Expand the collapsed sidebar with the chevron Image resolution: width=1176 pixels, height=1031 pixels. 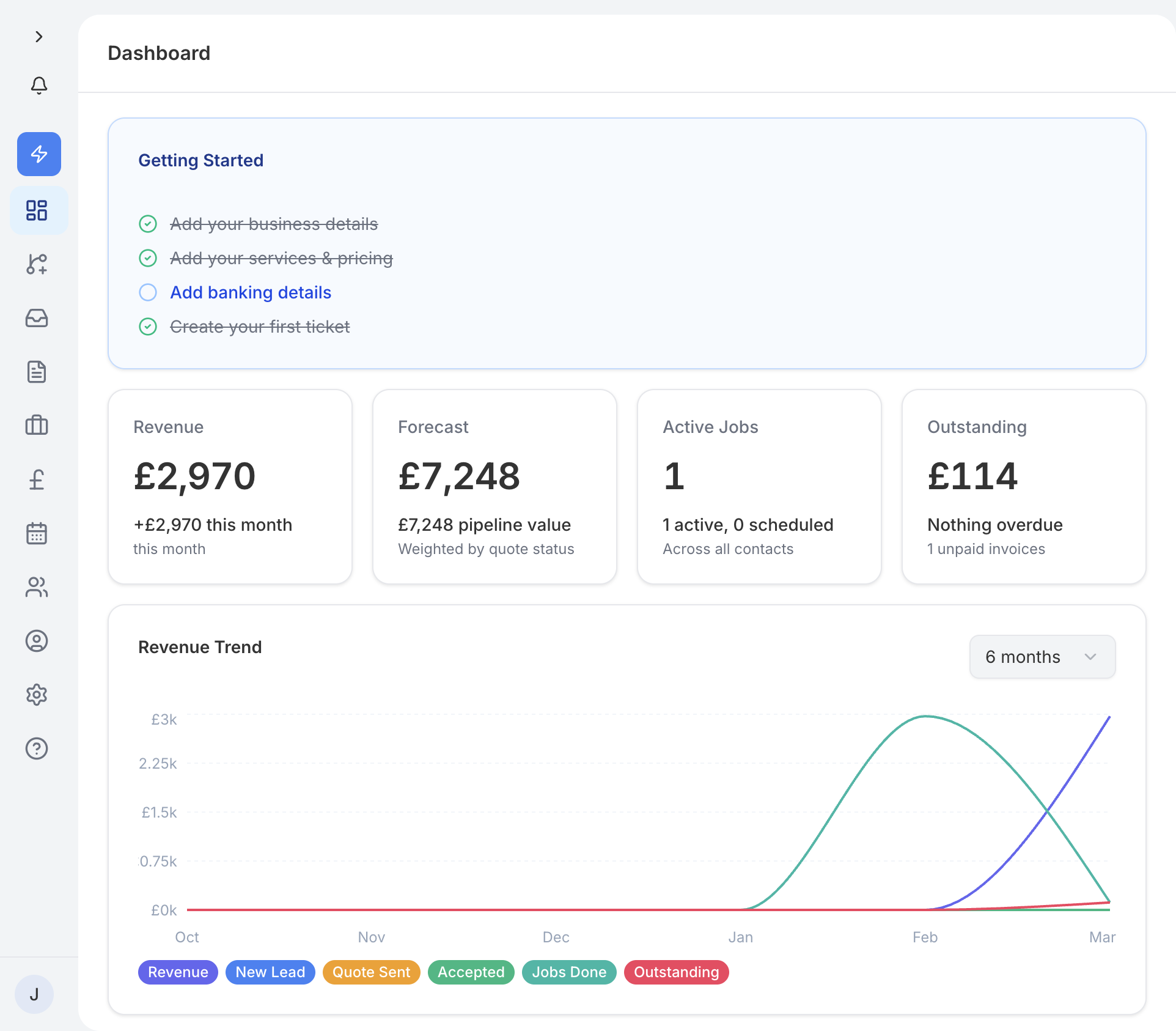pos(39,37)
